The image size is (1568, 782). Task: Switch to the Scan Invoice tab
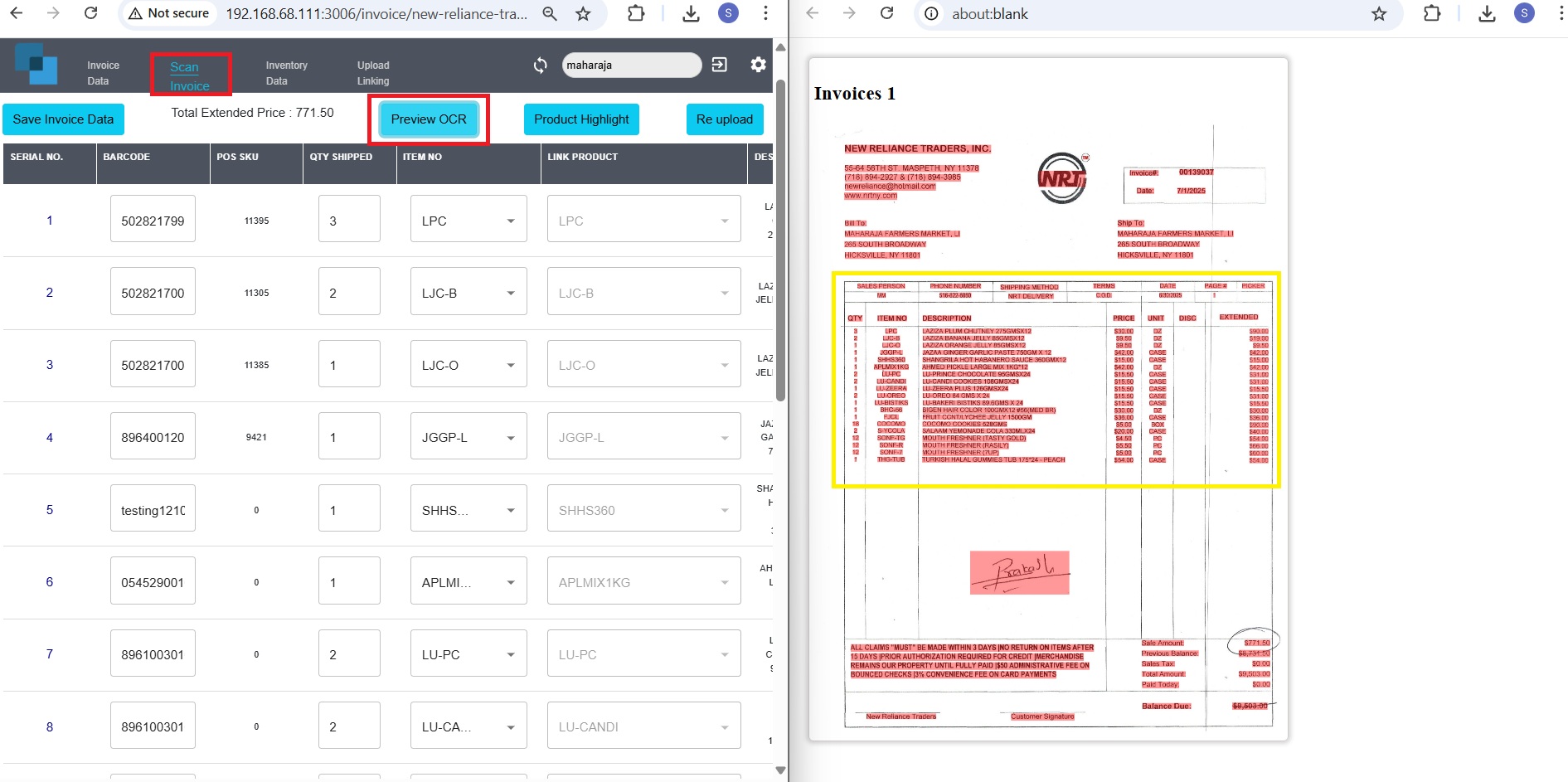coord(190,75)
